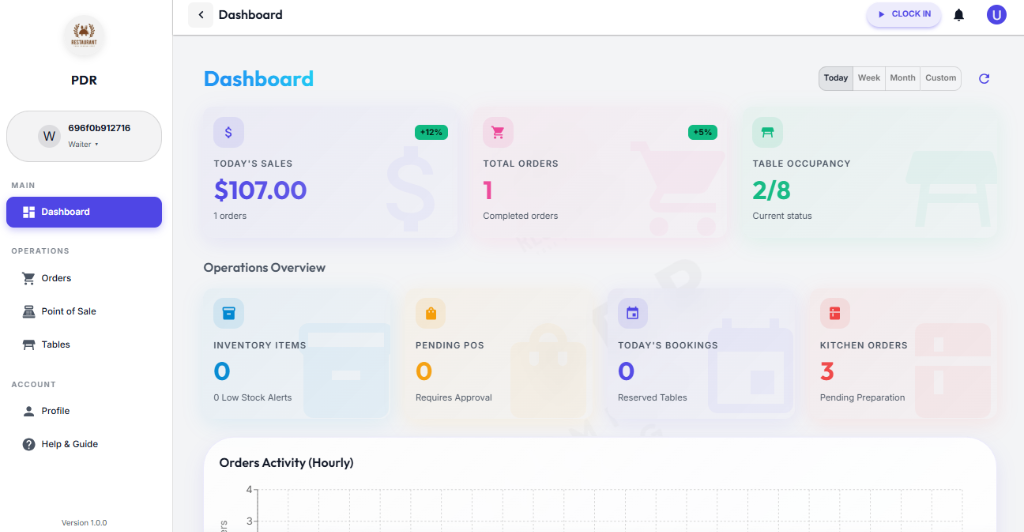Open the Help & Guide link
The height and width of the screenshot is (532, 1024).
[x=69, y=444]
